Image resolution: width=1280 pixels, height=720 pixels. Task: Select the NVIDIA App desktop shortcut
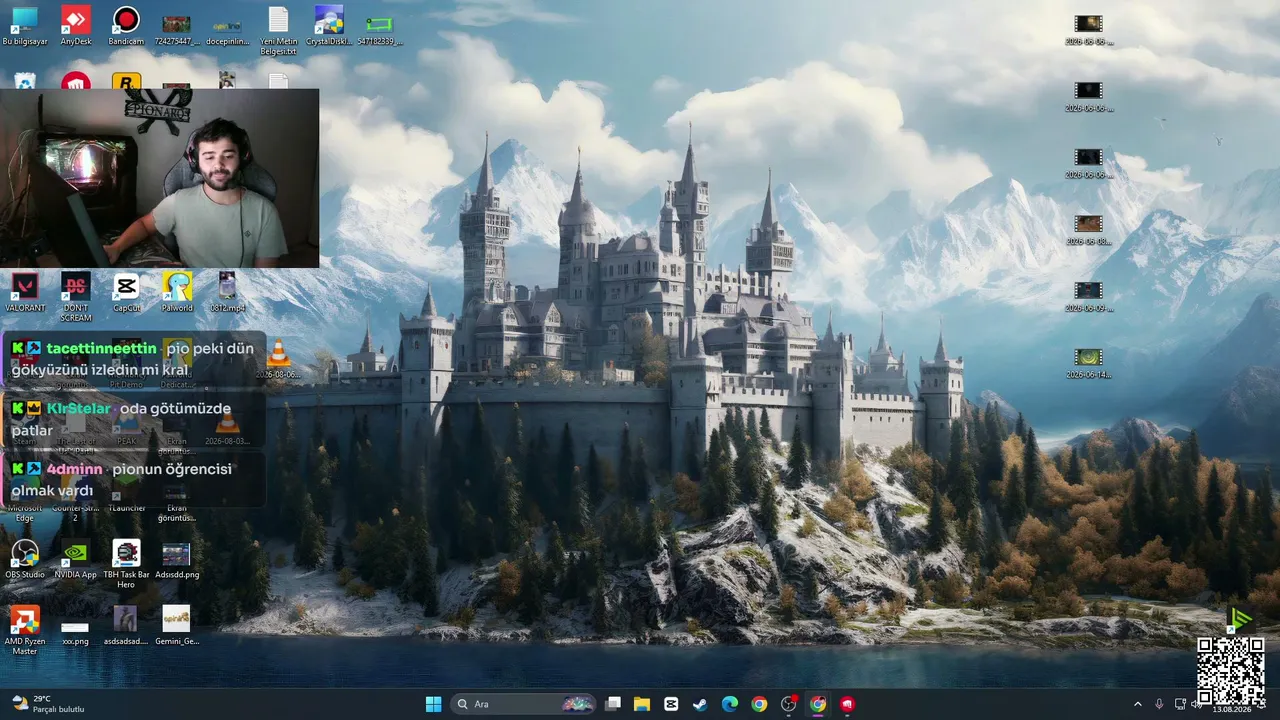tap(76, 559)
